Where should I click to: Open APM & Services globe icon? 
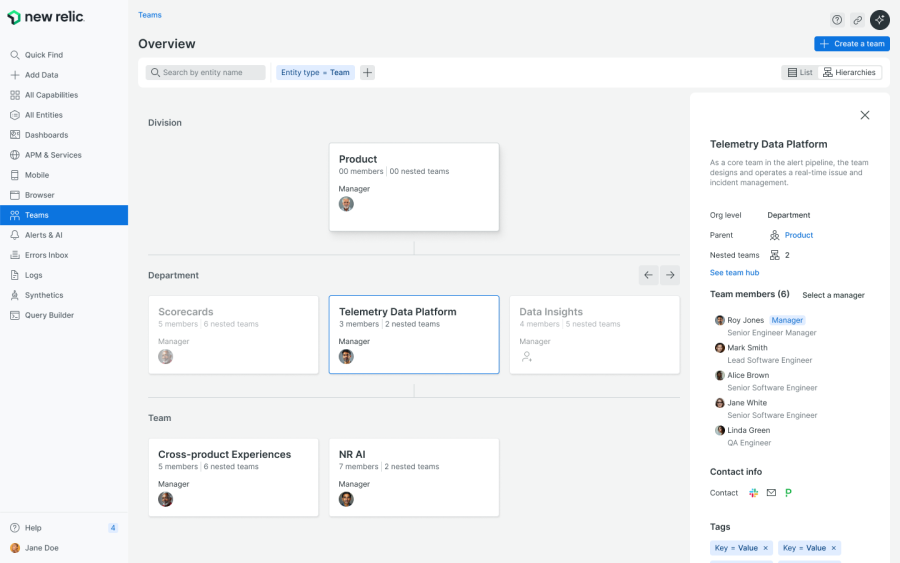(15, 155)
